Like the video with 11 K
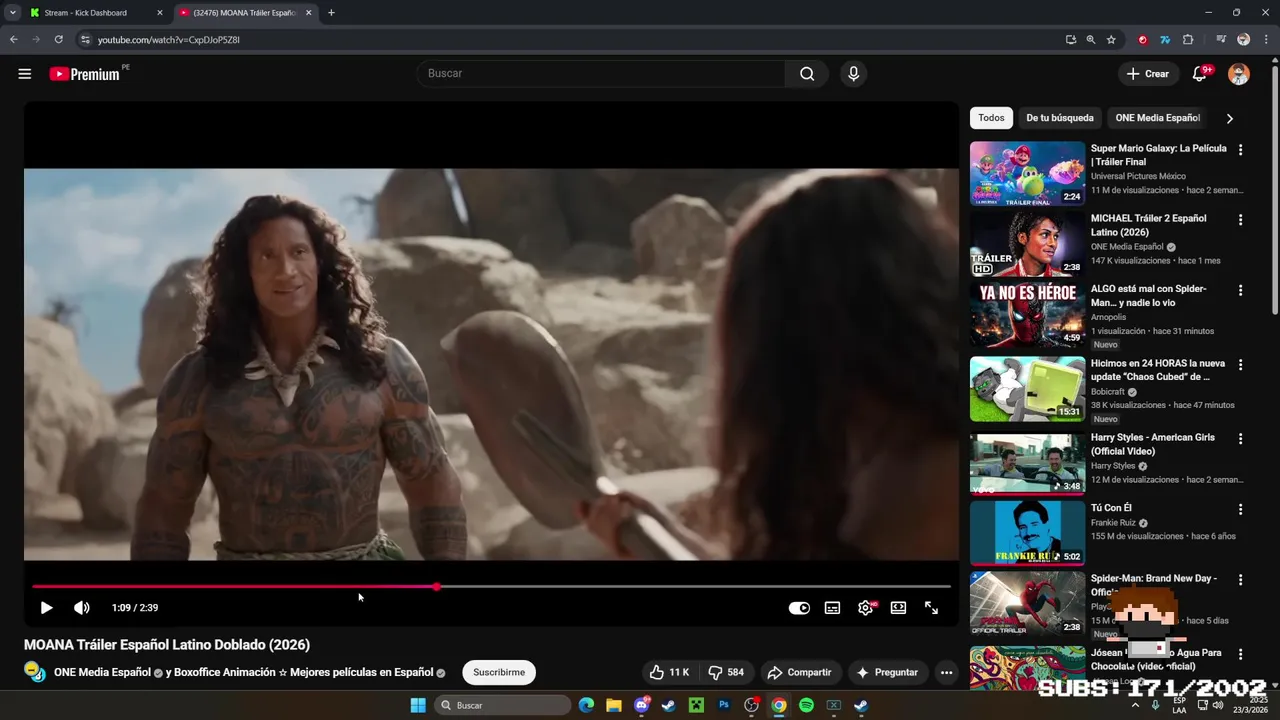Viewport: 1280px width, 720px height. (x=668, y=672)
